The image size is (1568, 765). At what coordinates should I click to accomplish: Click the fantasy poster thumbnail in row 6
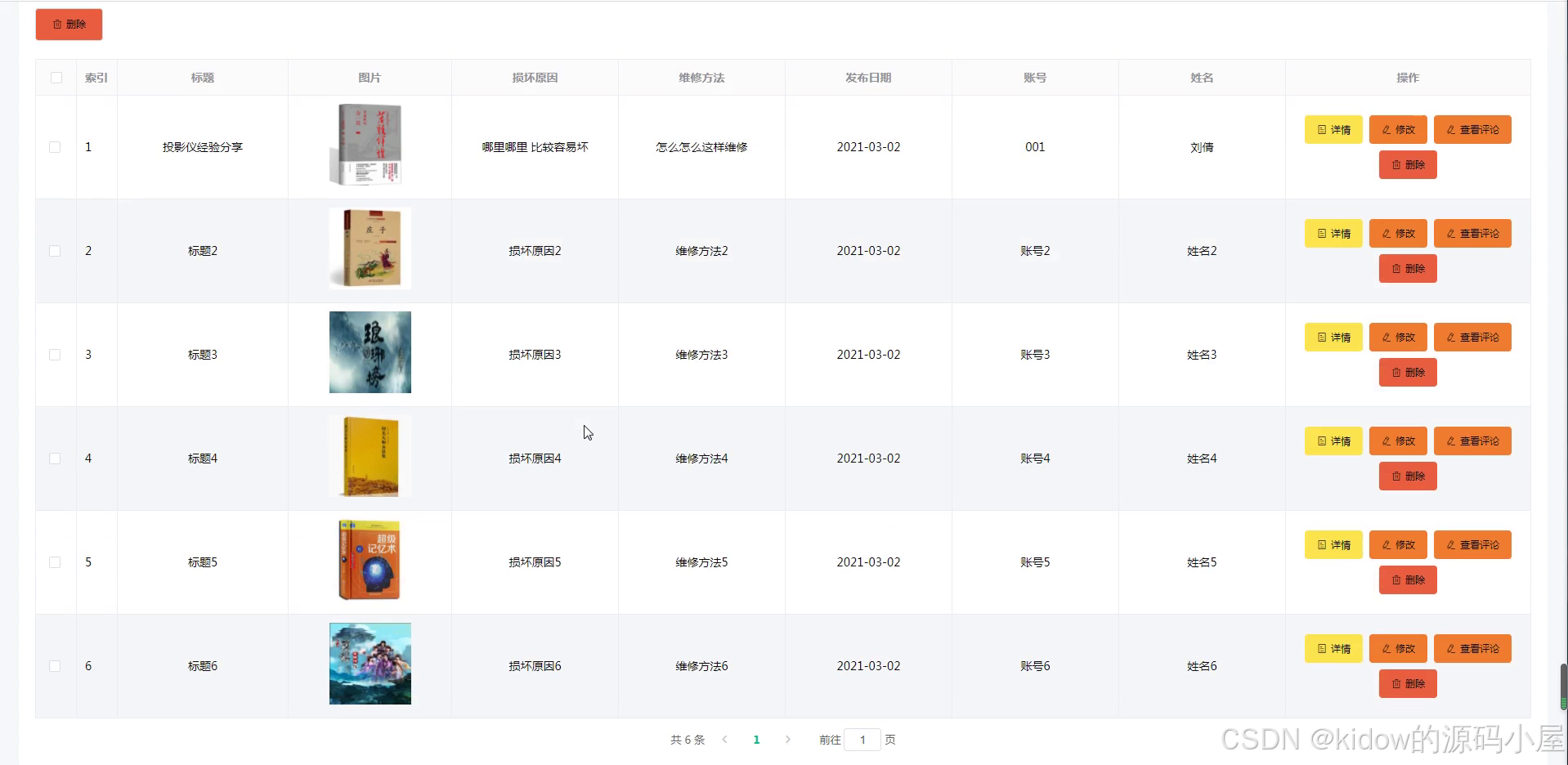[x=370, y=664]
